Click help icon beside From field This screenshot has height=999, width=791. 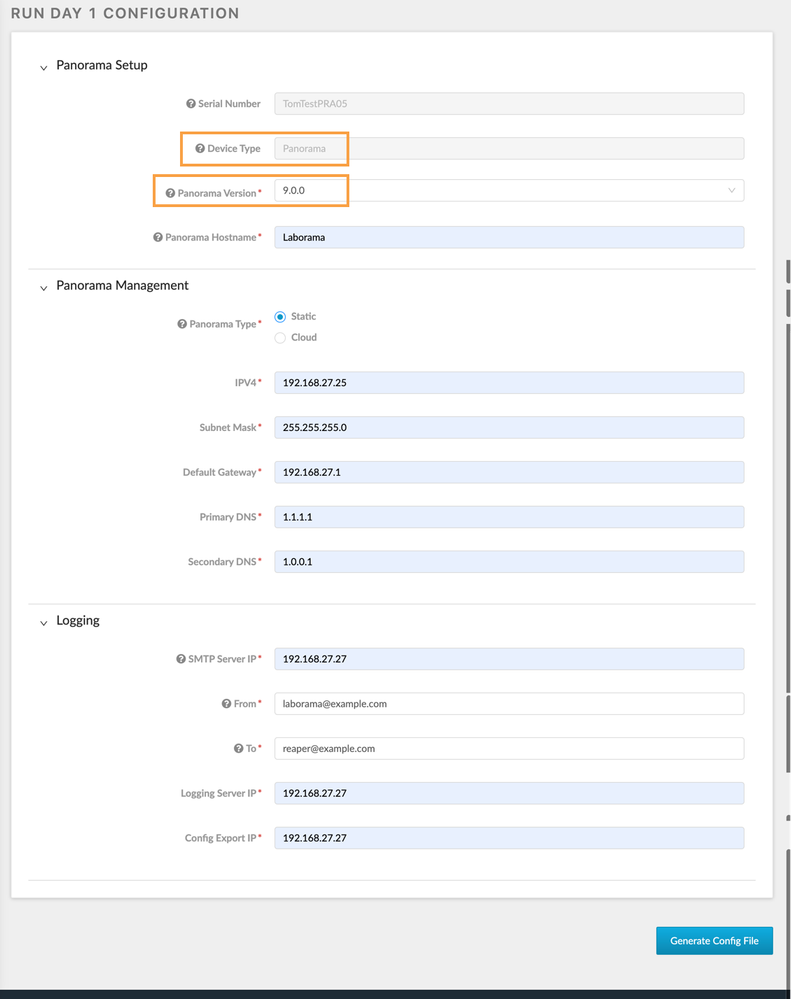226,704
